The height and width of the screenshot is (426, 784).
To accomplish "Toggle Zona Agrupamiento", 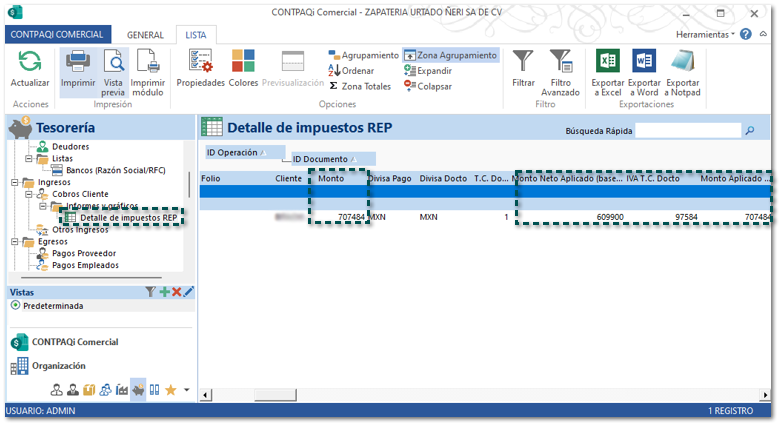I will pos(450,55).
